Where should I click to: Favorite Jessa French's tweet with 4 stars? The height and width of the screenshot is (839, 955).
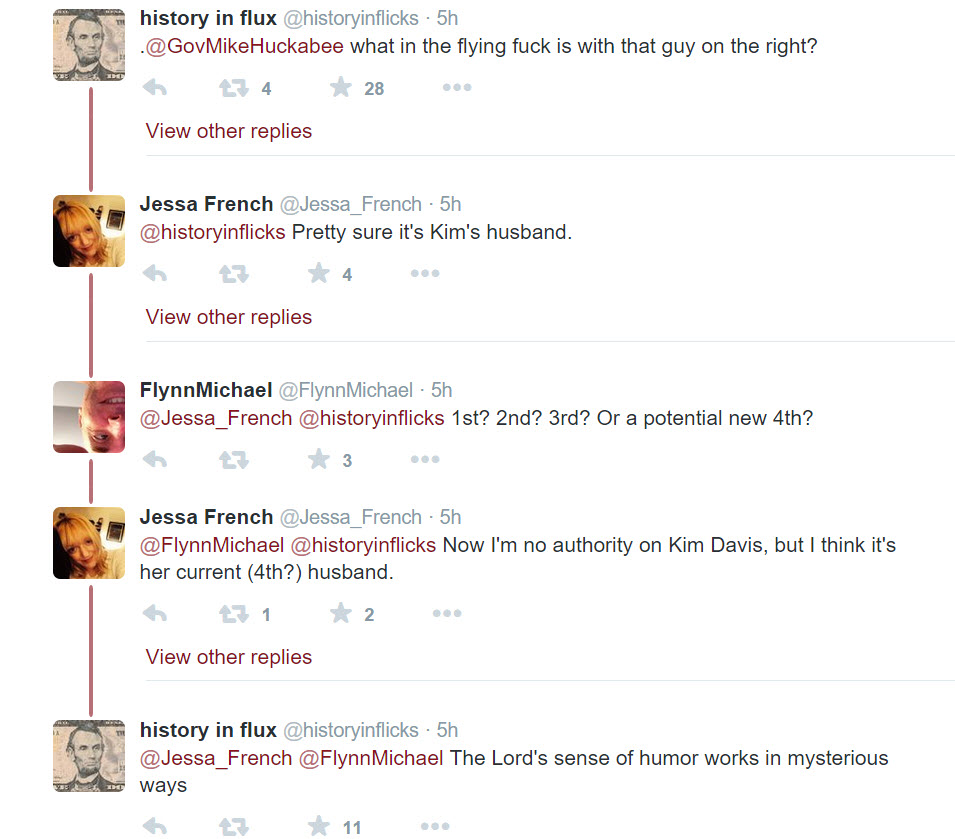pyautogui.click(x=319, y=274)
